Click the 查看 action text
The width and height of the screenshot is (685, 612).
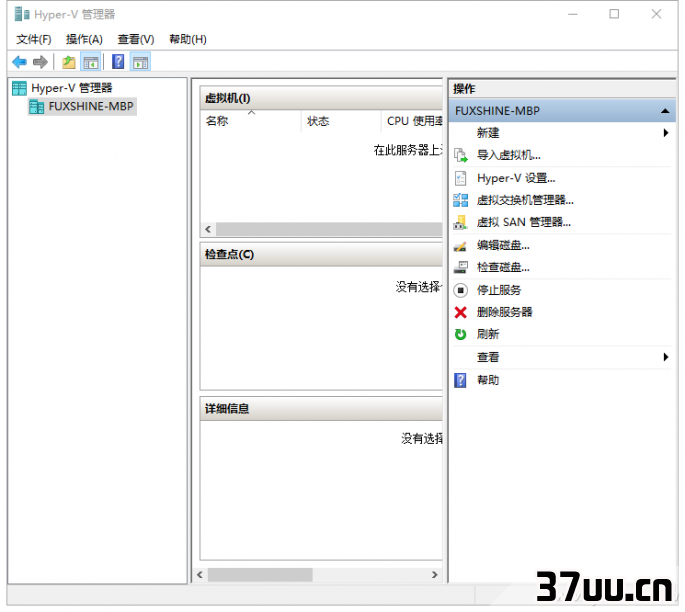coord(488,357)
